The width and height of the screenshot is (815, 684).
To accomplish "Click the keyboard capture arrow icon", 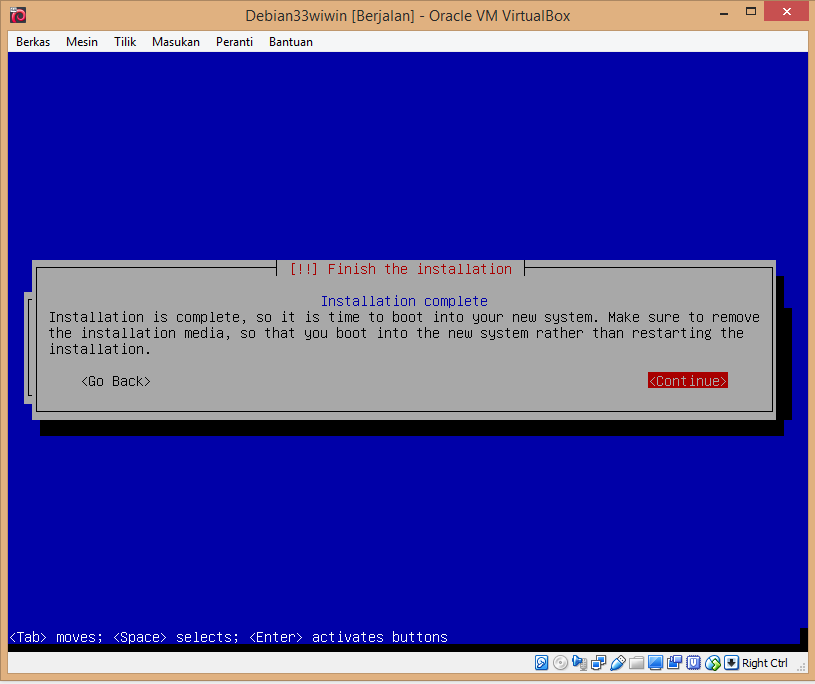I will pos(731,663).
